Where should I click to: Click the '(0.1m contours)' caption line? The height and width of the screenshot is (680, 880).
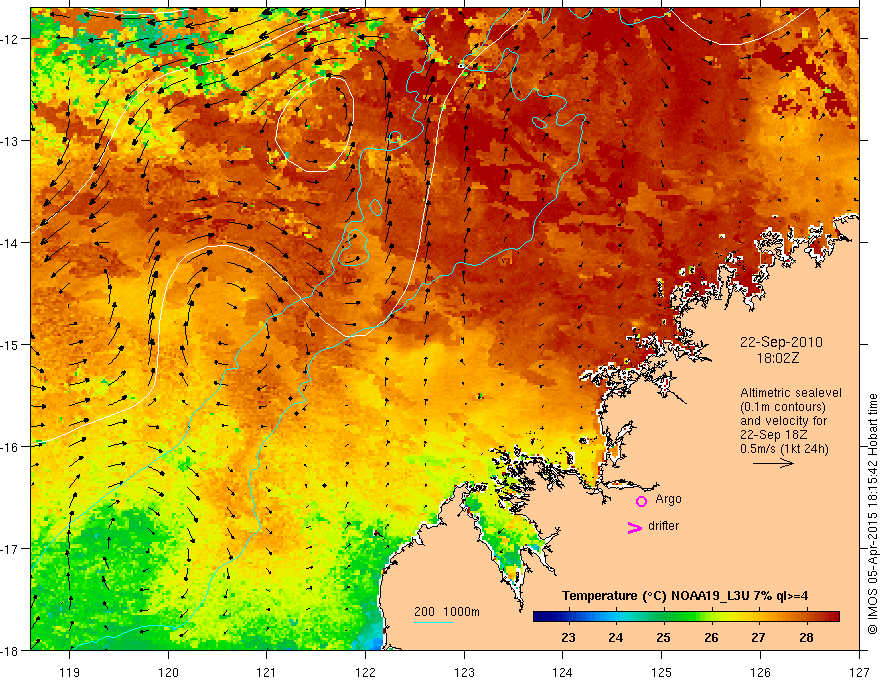pyautogui.click(x=783, y=407)
